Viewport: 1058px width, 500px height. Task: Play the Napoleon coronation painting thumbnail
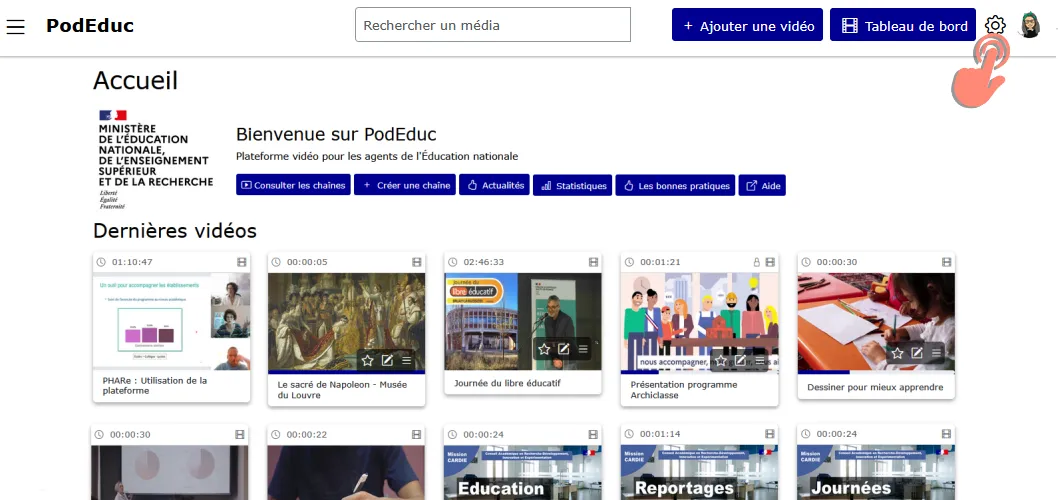pyautogui.click(x=347, y=323)
